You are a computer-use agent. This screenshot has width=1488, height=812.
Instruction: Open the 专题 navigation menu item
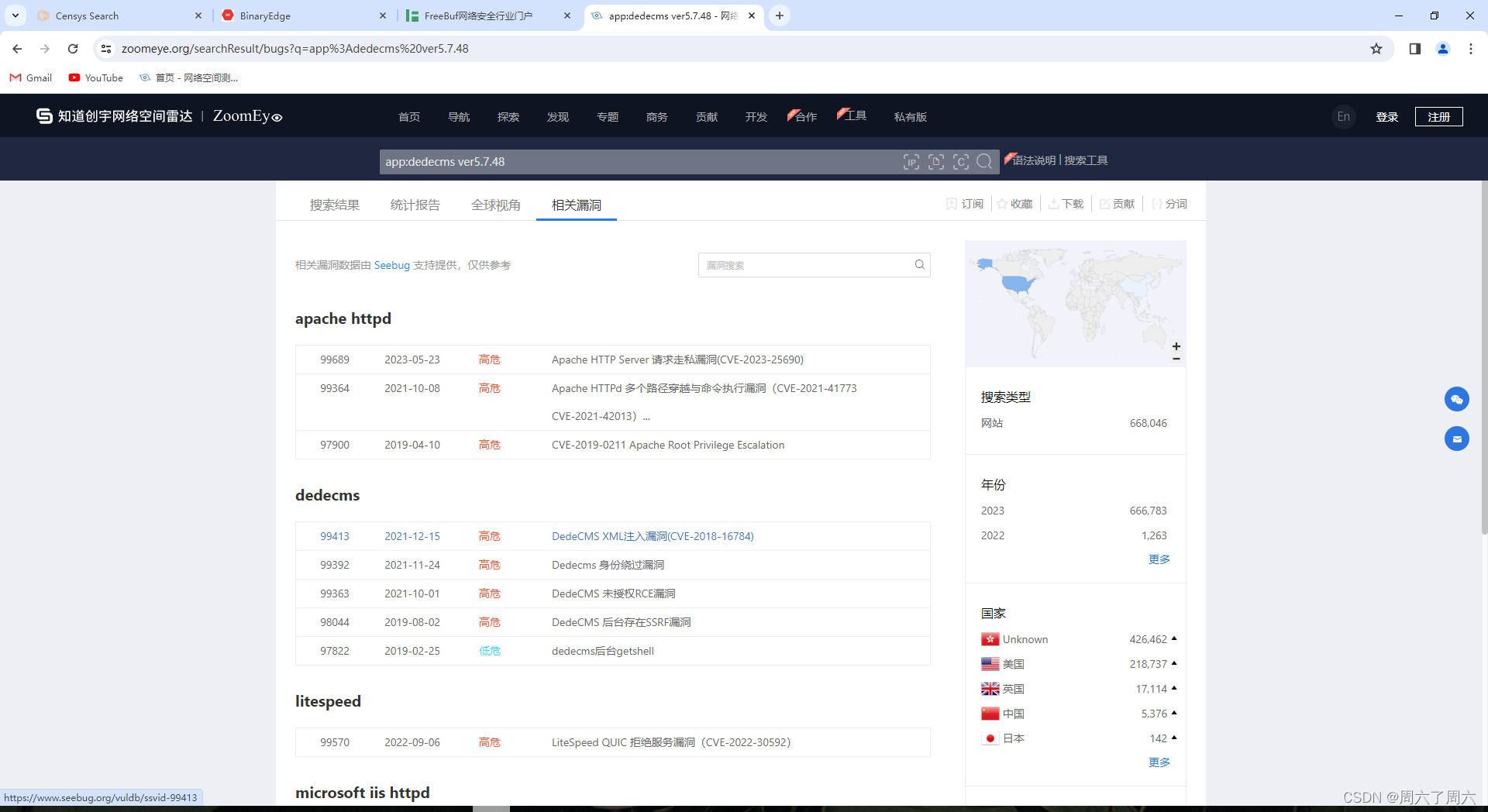click(608, 117)
